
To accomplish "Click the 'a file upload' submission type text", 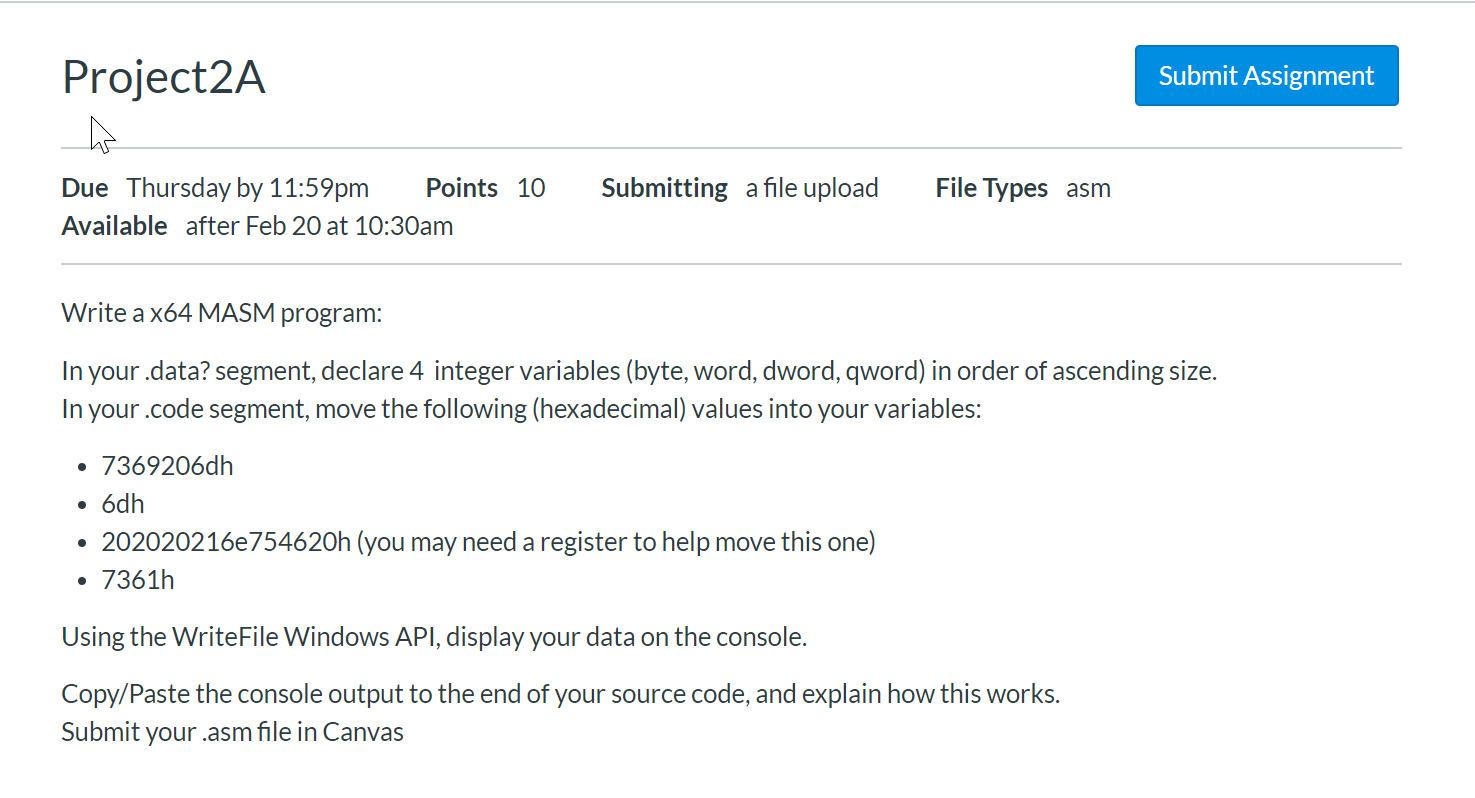I will click(811, 188).
